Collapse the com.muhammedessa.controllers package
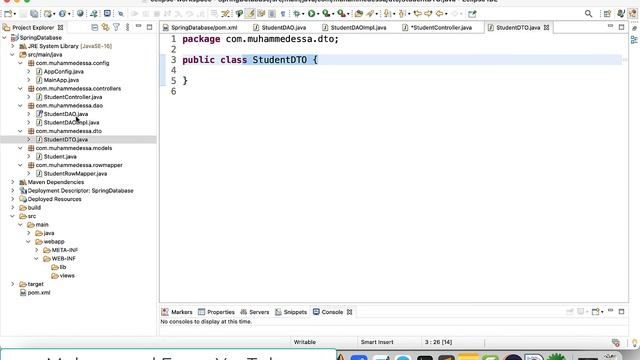Viewport: 640px width, 360px height. (x=20, y=89)
